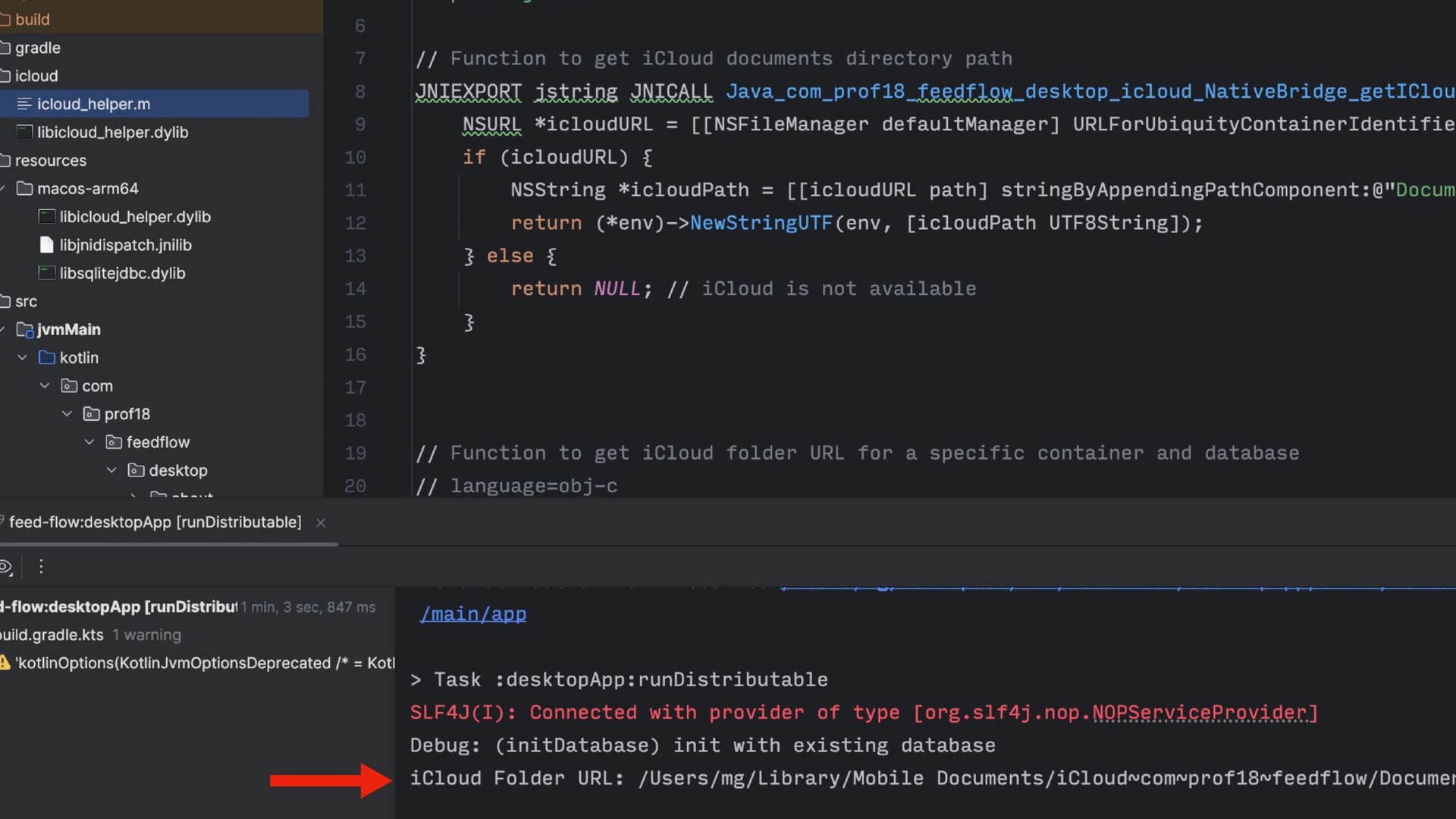Collapse the feedflow package chevron
Image resolution: width=1456 pixels, height=819 pixels.
pyautogui.click(x=89, y=441)
